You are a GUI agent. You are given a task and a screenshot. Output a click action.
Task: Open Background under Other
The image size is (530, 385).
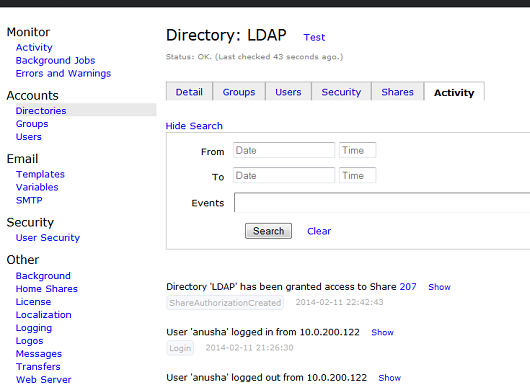pyautogui.click(x=43, y=276)
